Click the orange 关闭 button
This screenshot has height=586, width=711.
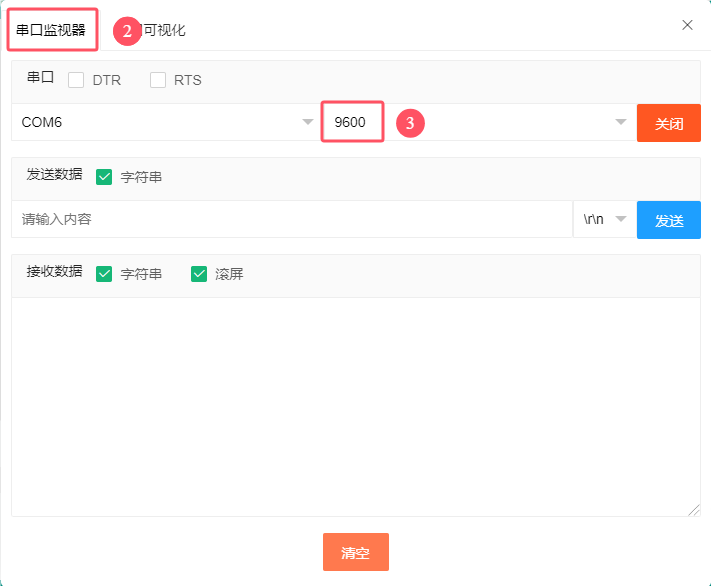click(x=668, y=123)
